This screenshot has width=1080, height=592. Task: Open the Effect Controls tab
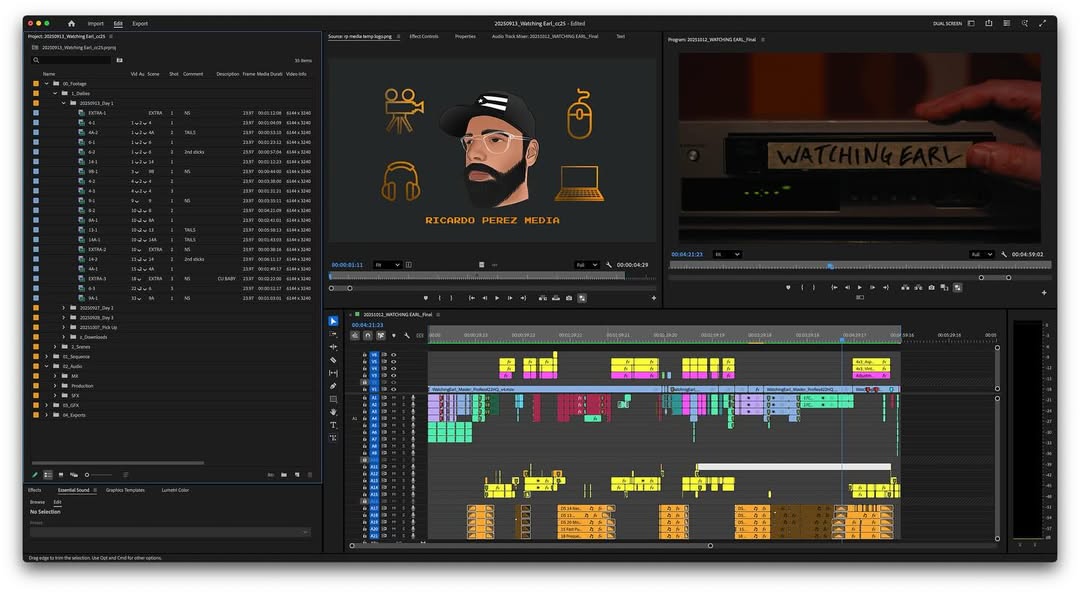(424, 37)
